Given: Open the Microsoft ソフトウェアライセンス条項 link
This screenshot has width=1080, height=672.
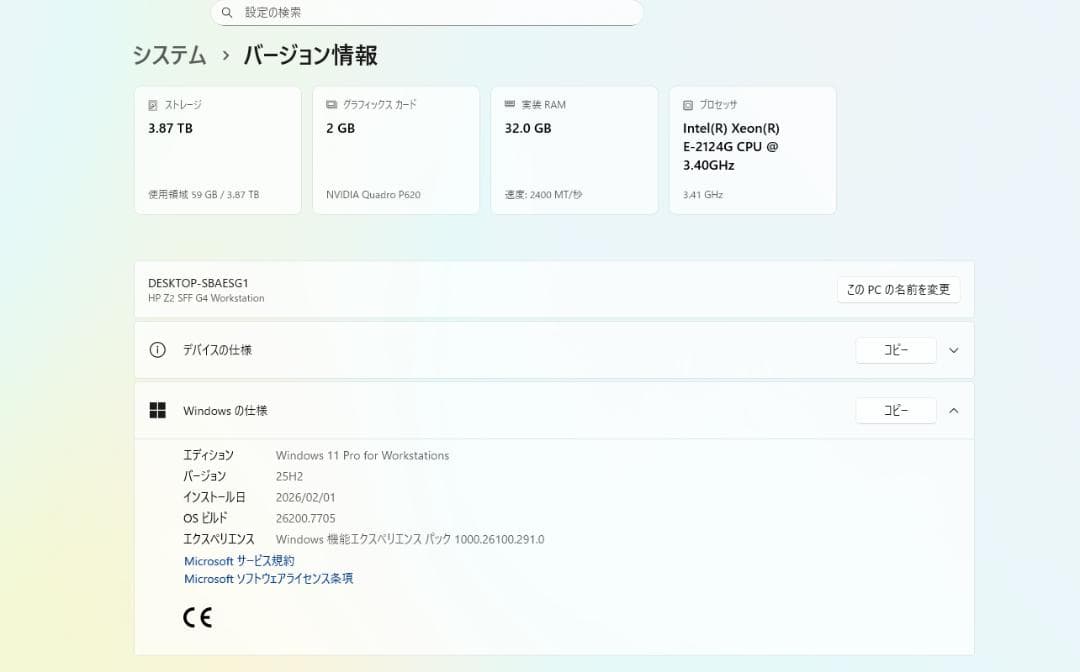Looking at the screenshot, I should click(x=269, y=578).
